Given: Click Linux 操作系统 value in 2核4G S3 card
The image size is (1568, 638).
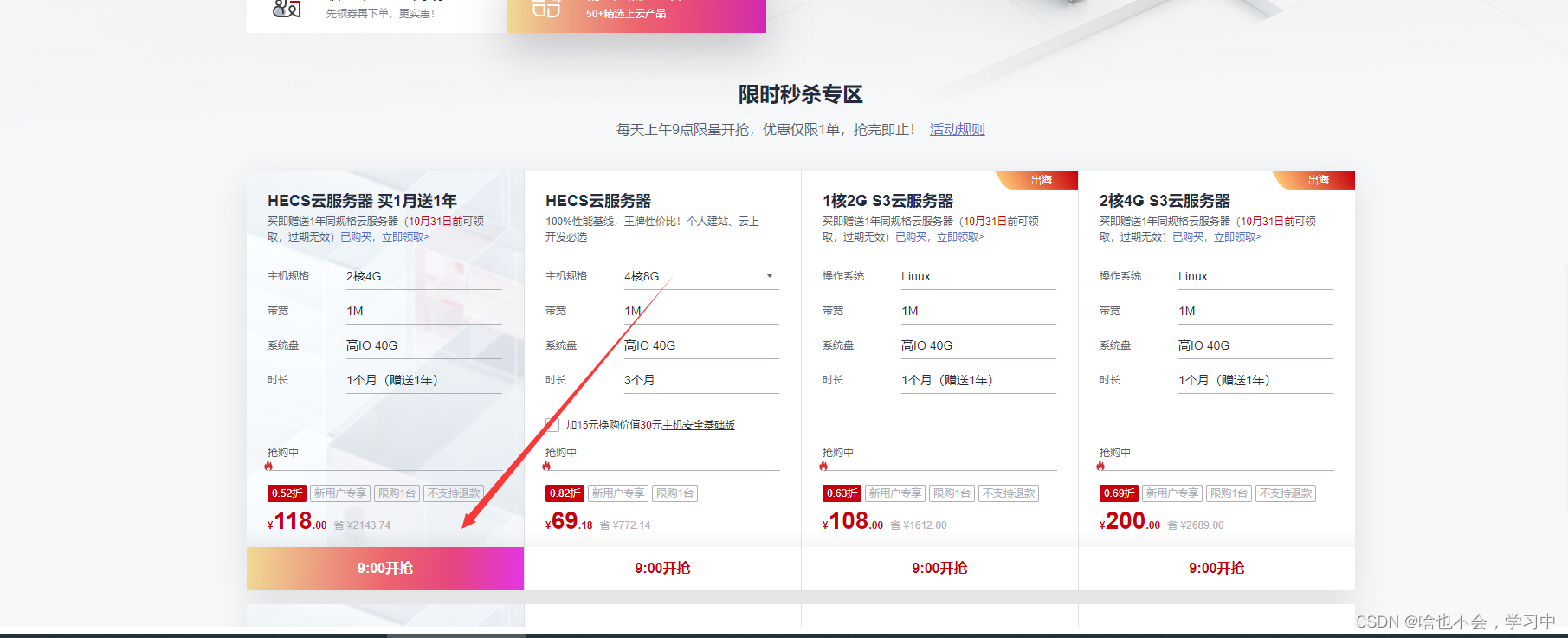Looking at the screenshot, I should click(x=1193, y=276).
